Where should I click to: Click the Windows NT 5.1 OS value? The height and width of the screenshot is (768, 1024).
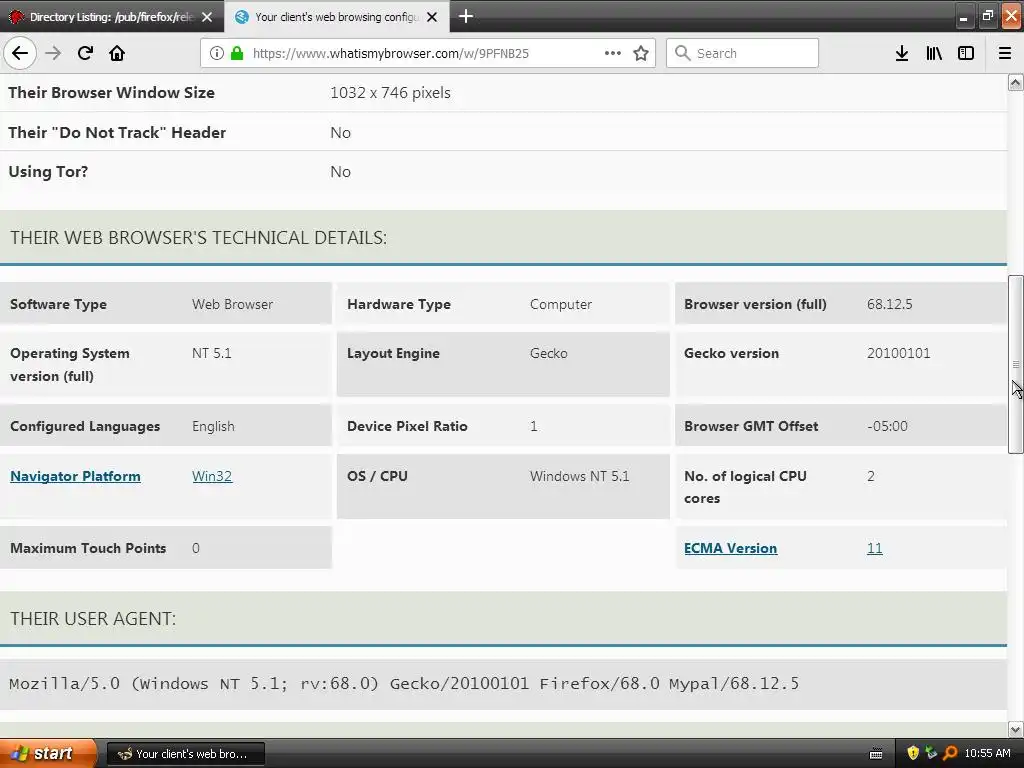point(579,476)
